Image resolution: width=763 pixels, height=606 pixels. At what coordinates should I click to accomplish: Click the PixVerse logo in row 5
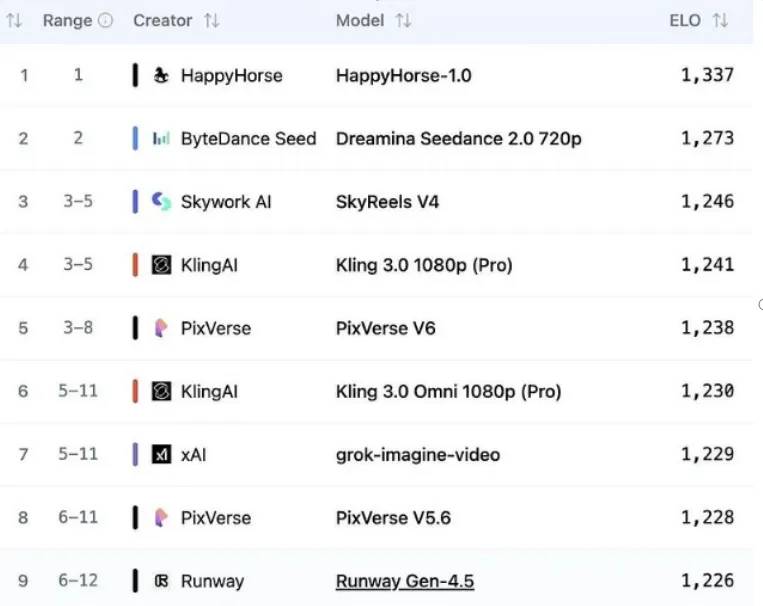[161, 328]
